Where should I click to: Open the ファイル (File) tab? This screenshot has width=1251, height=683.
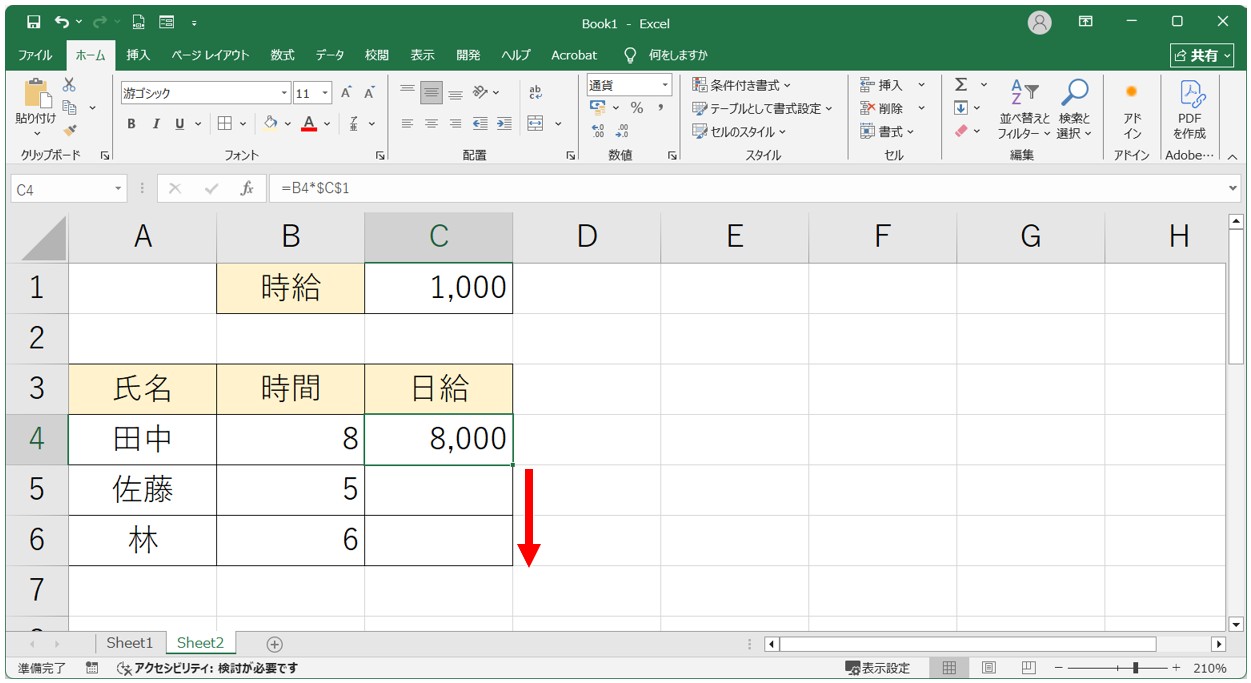[x=35, y=55]
